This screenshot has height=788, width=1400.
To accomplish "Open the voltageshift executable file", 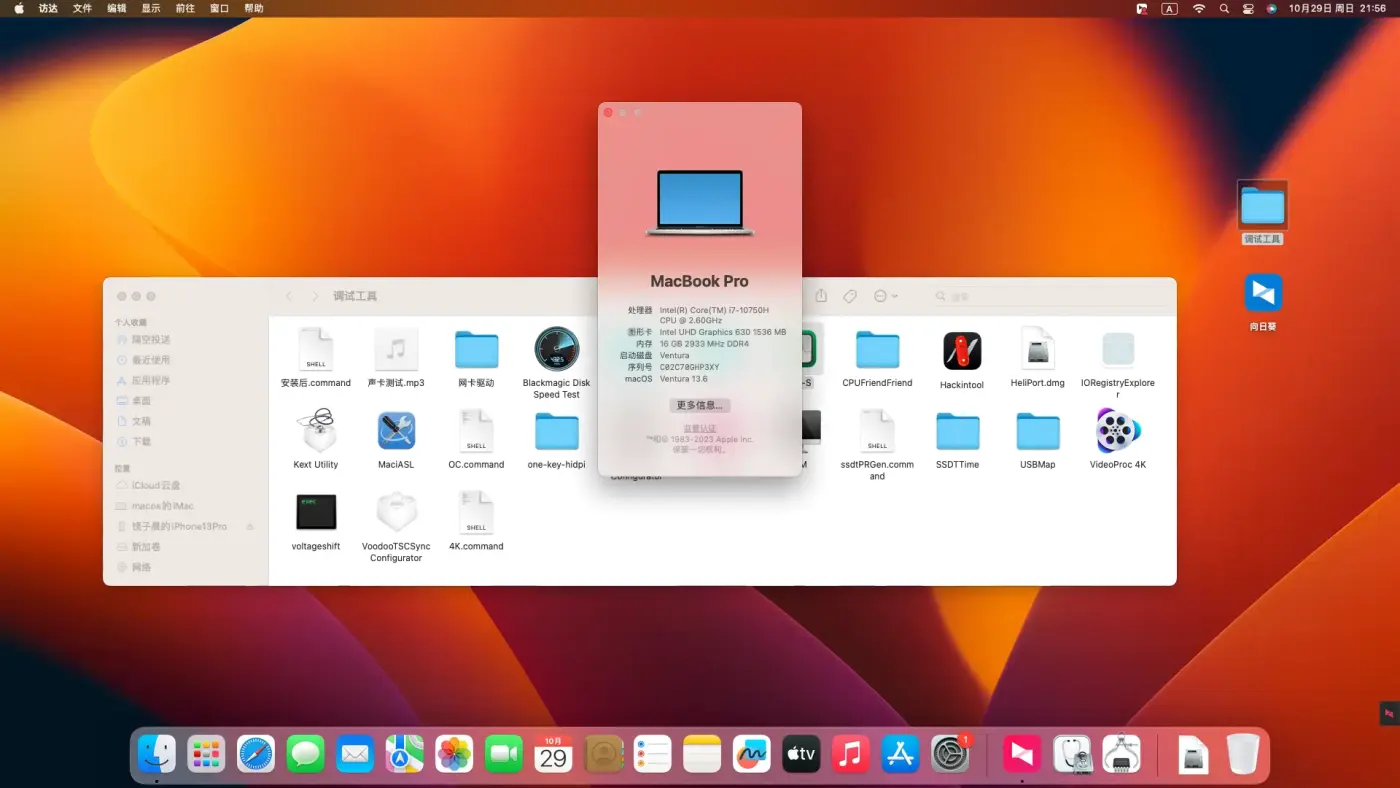I will click(x=315, y=513).
